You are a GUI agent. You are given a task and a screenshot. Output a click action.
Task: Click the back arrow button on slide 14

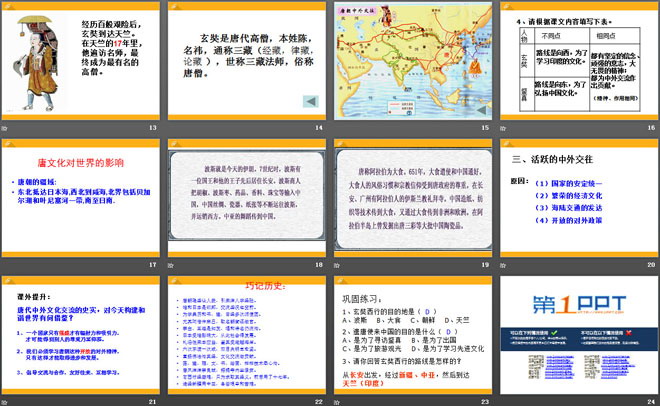point(311,101)
